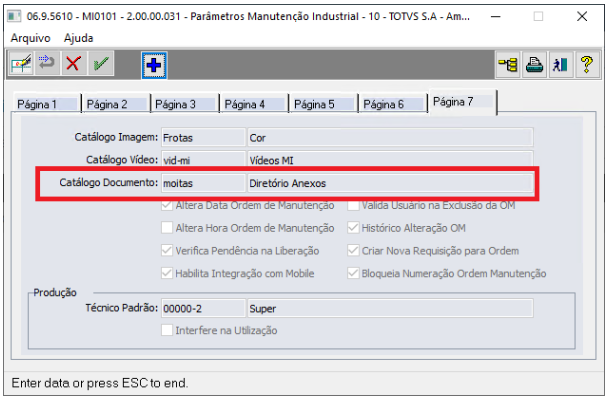The image size is (608, 400).
Task: Toggle Valida Usuário na Exclusão da OM
Action: pyautogui.click(x=353, y=205)
